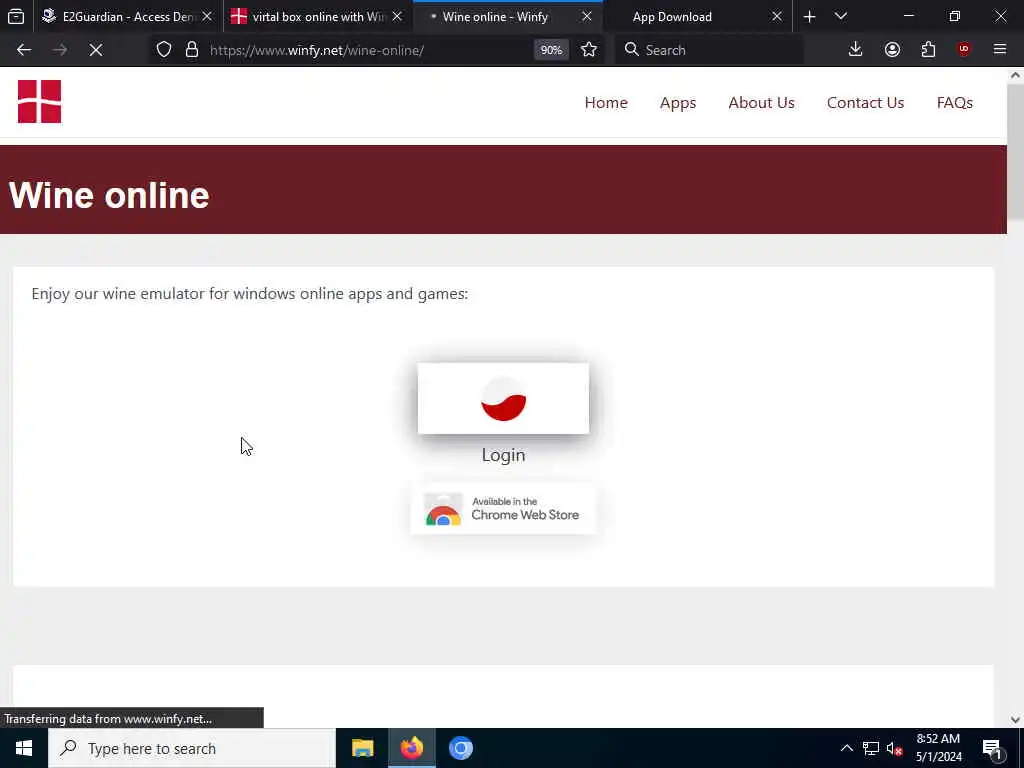
Task: Click the Type here to search box
Action: tap(192, 748)
